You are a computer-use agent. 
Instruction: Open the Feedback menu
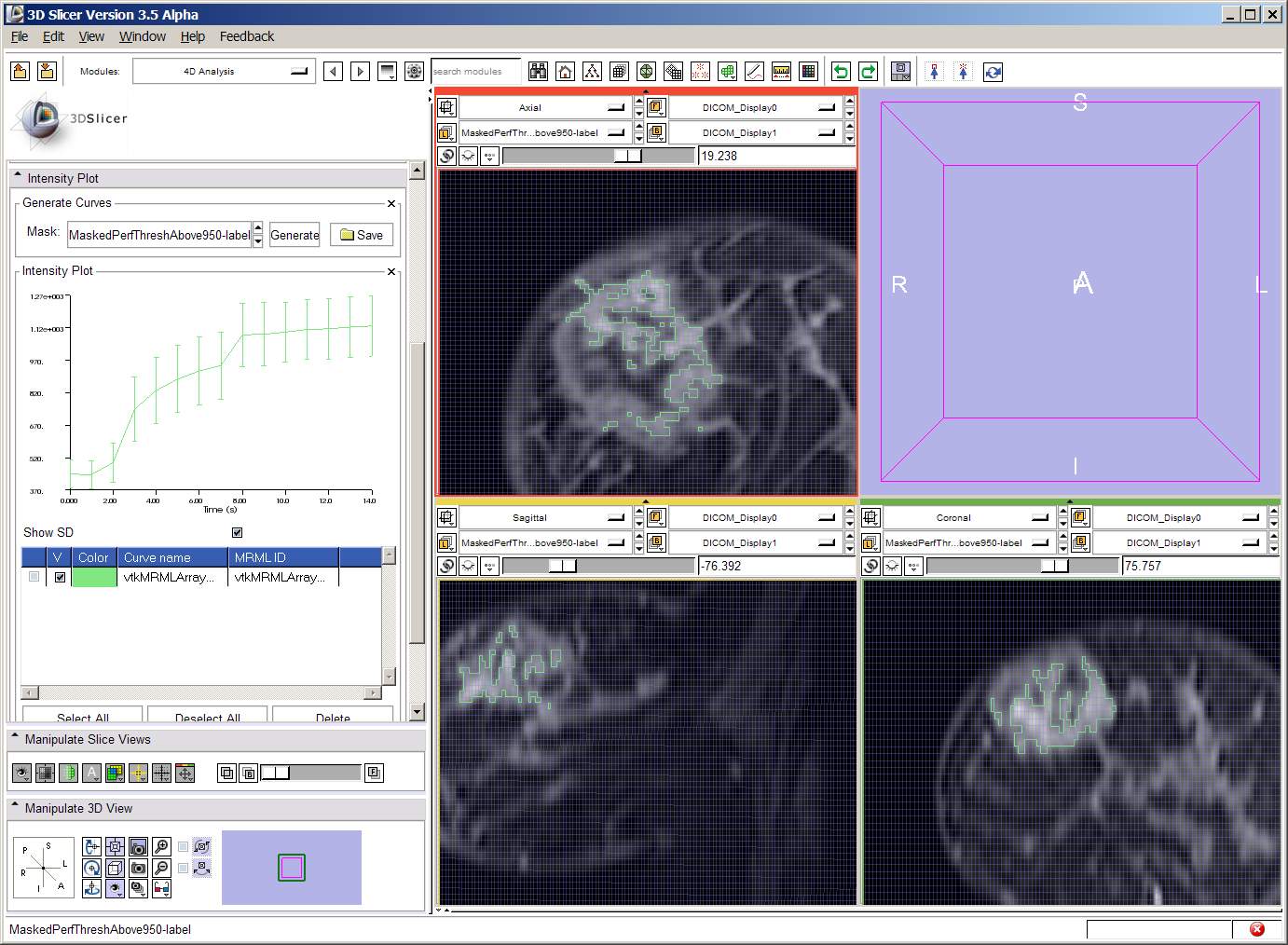(246, 36)
